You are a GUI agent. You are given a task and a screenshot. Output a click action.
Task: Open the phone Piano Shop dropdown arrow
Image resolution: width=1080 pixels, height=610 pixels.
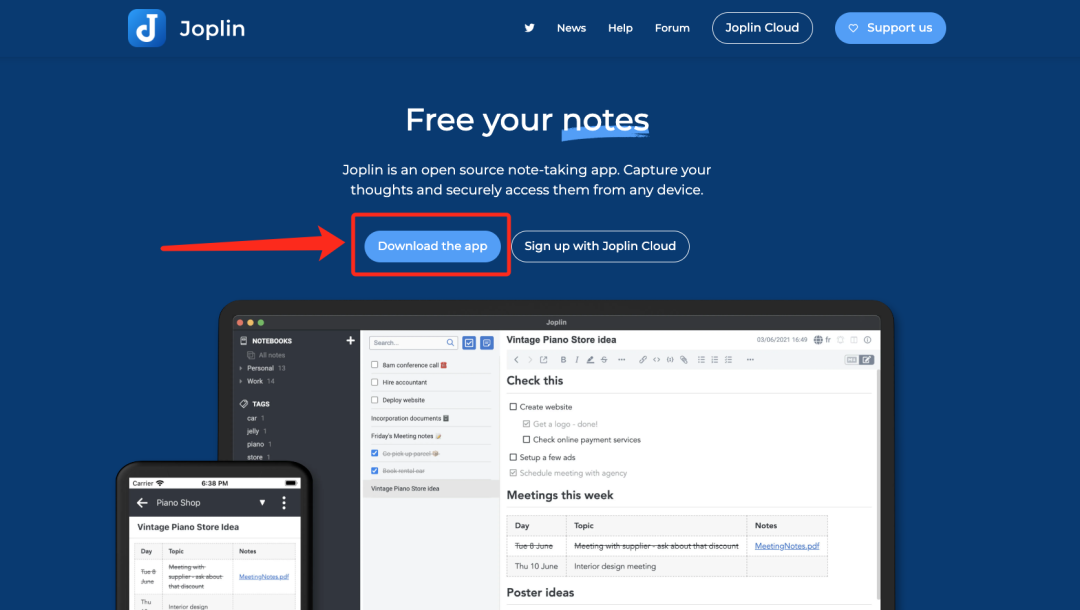(x=262, y=503)
